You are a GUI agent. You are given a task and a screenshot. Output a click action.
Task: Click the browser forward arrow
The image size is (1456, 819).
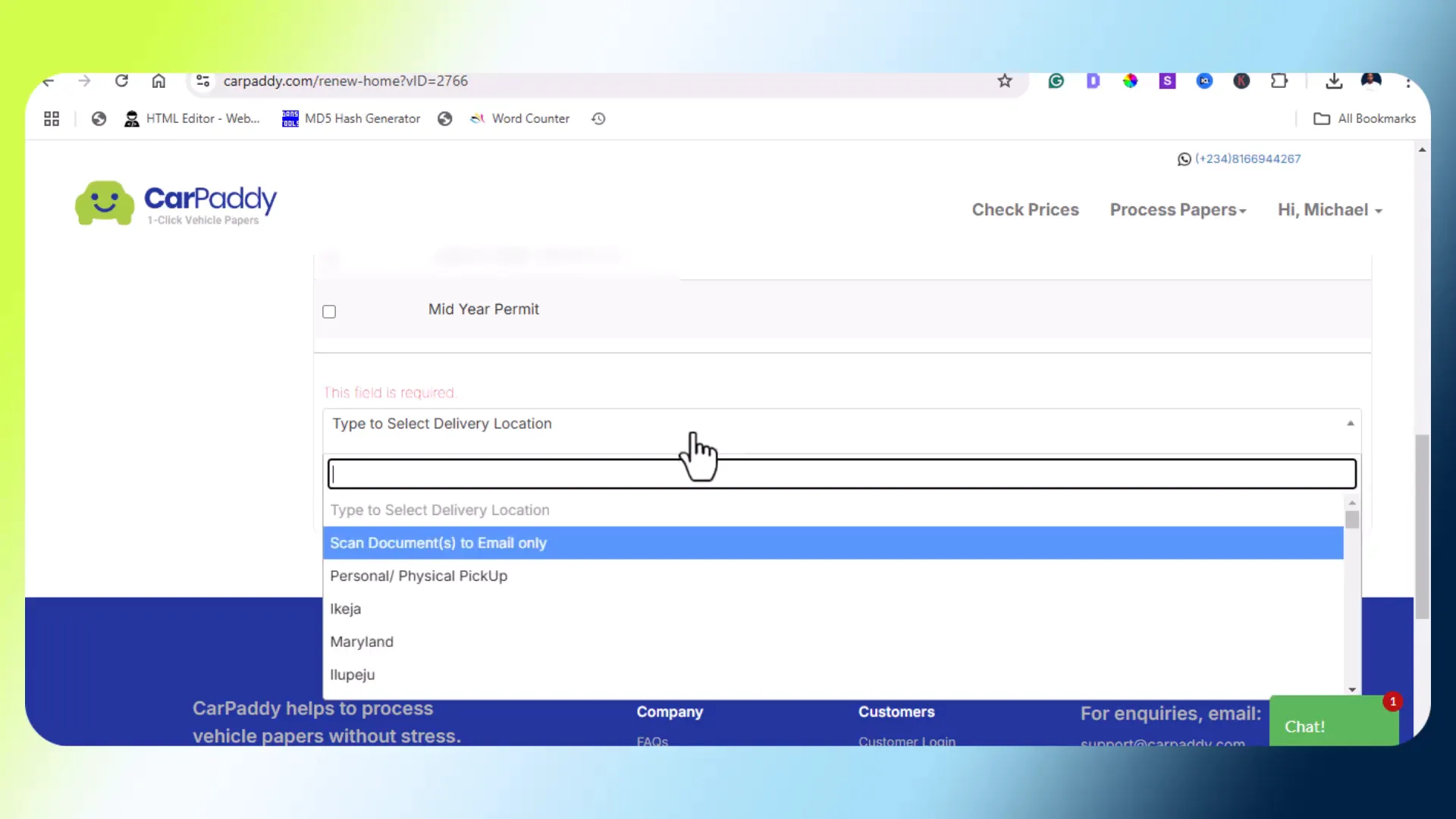point(84,81)
